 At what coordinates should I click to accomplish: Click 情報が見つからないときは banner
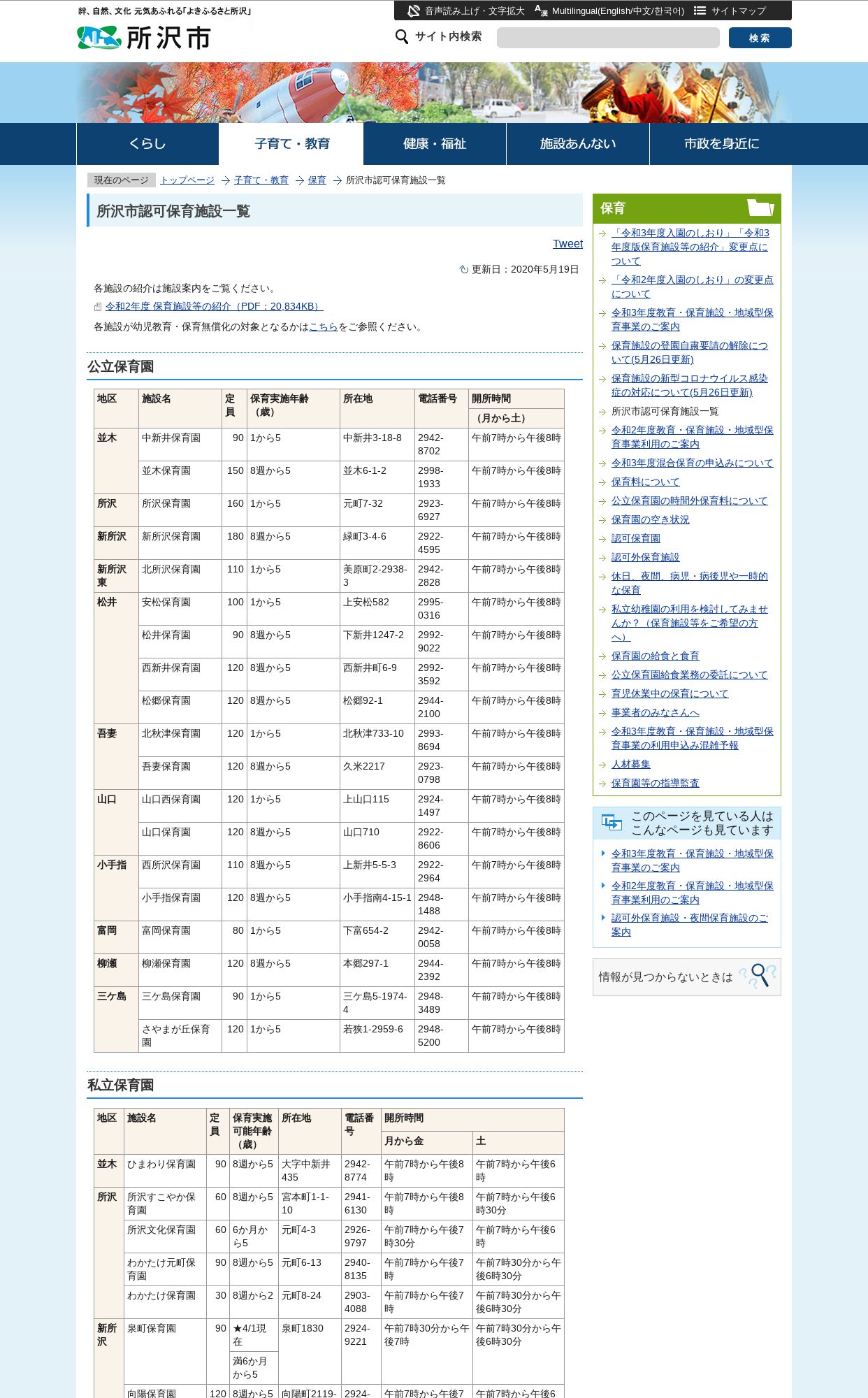pyautogui.click(x=687, y=977)
